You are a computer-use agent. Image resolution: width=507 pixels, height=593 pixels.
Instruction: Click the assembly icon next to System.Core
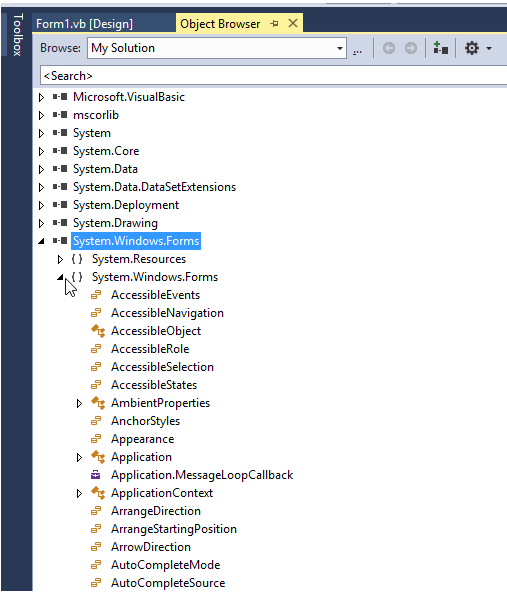[x=60, y=151]
